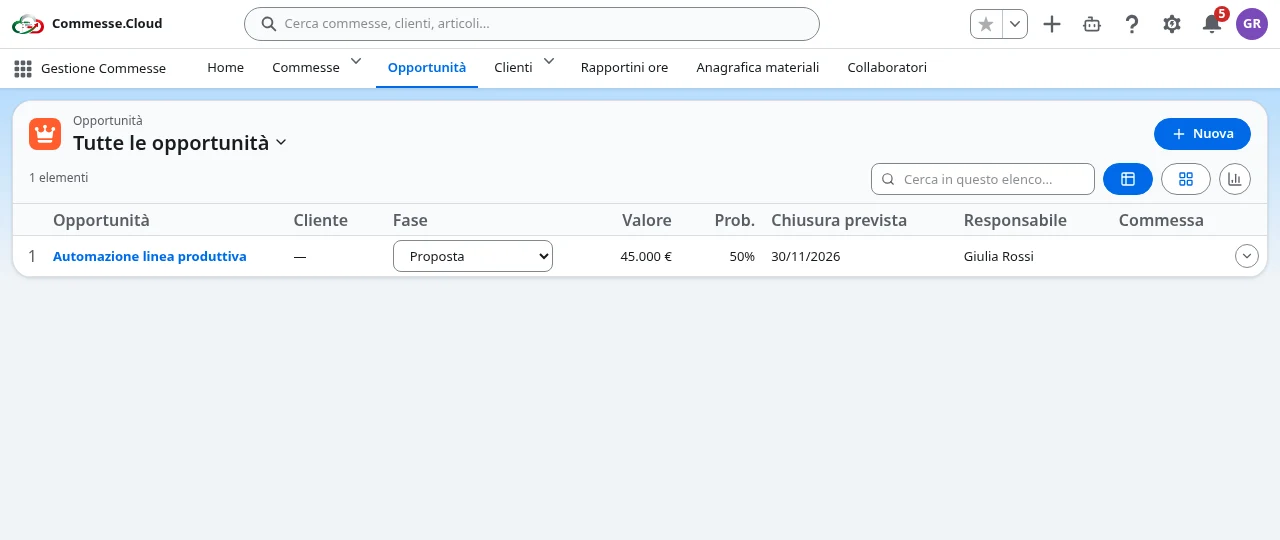
Task: Switch to kanban grid view icon
Action: [x=1186, y=179]
